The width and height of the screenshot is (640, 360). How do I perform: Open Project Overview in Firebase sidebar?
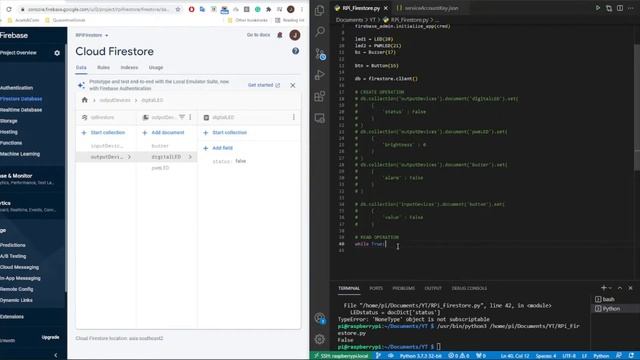18,53
